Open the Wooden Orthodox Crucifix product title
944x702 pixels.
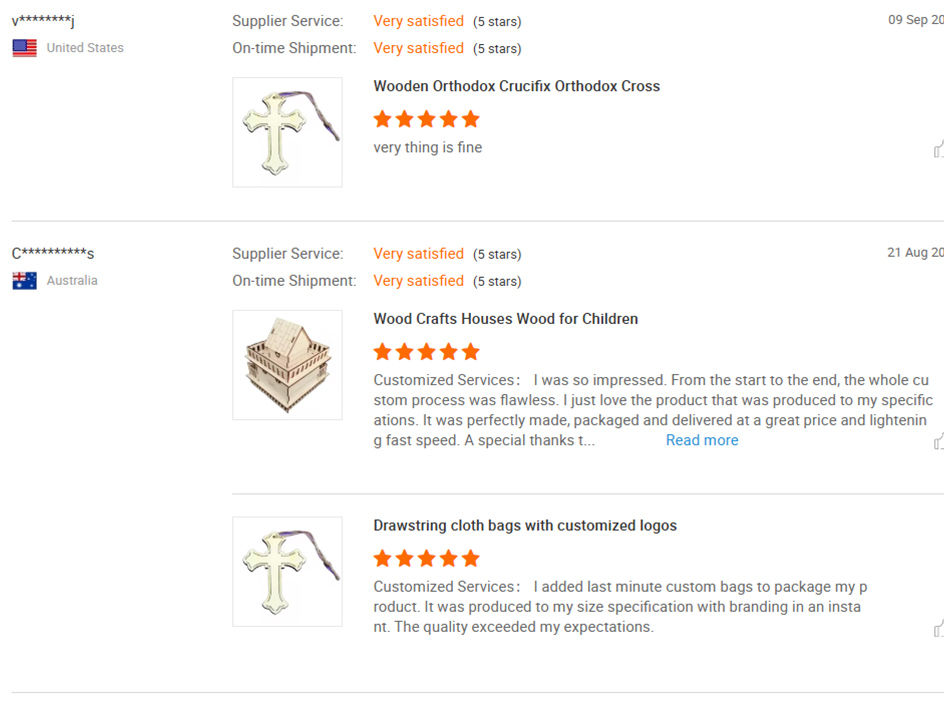[517, 86]
